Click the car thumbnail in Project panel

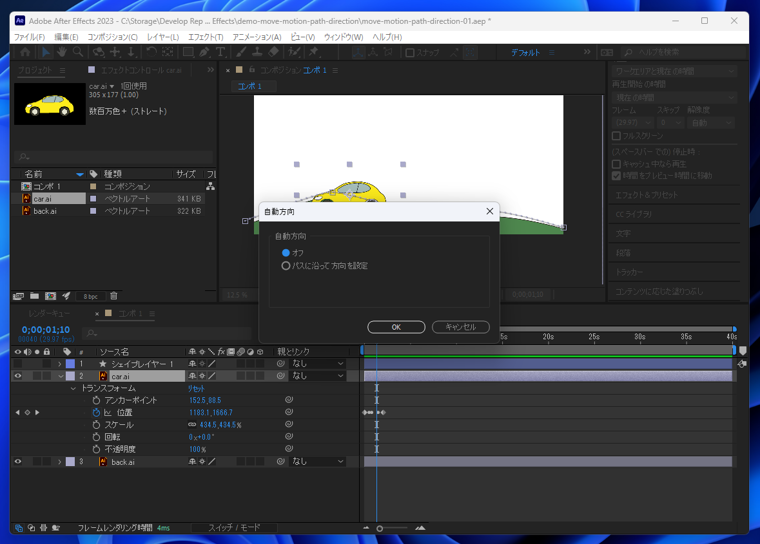point(49,104)
